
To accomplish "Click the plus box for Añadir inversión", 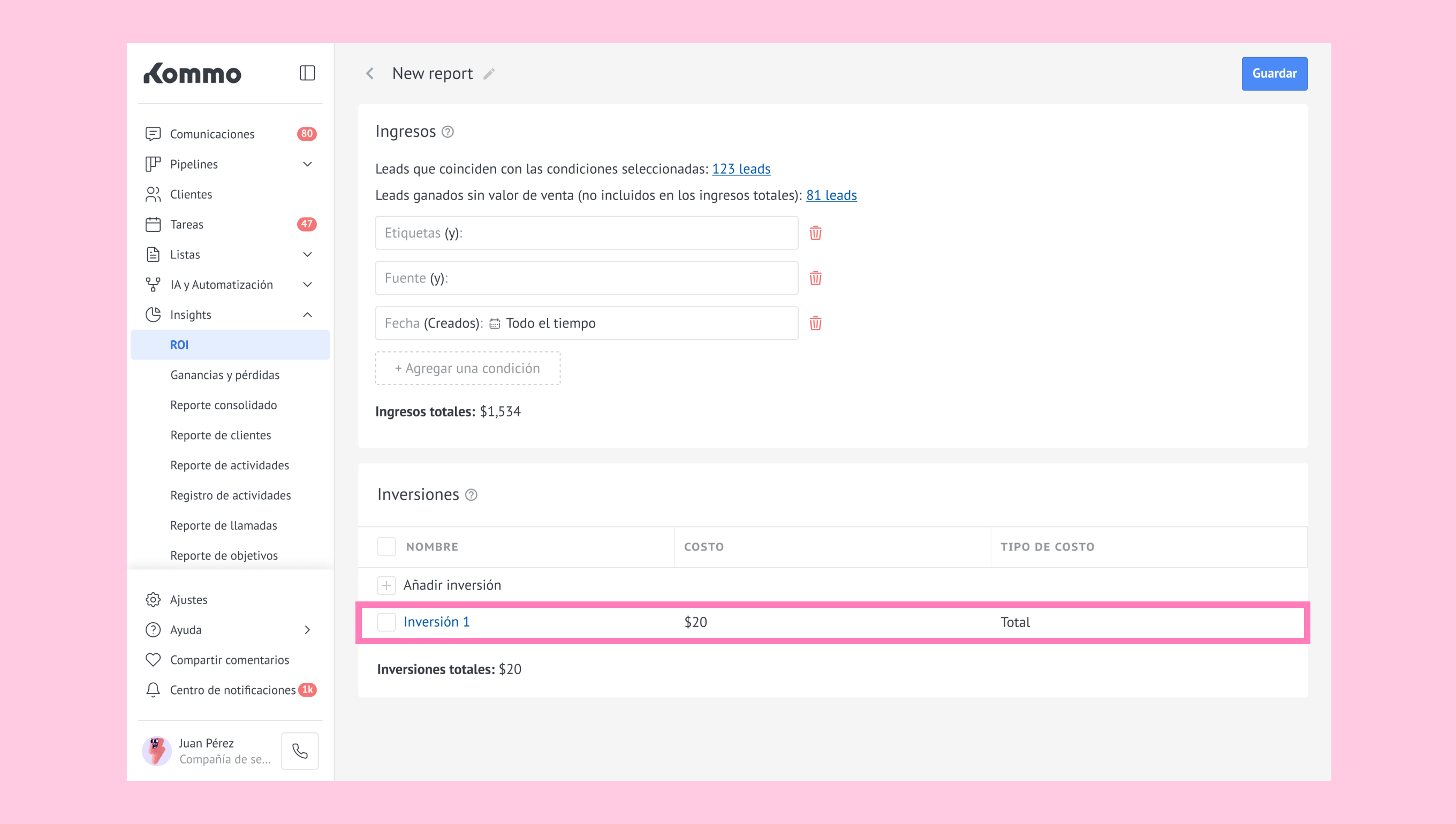I will [386, 585].
